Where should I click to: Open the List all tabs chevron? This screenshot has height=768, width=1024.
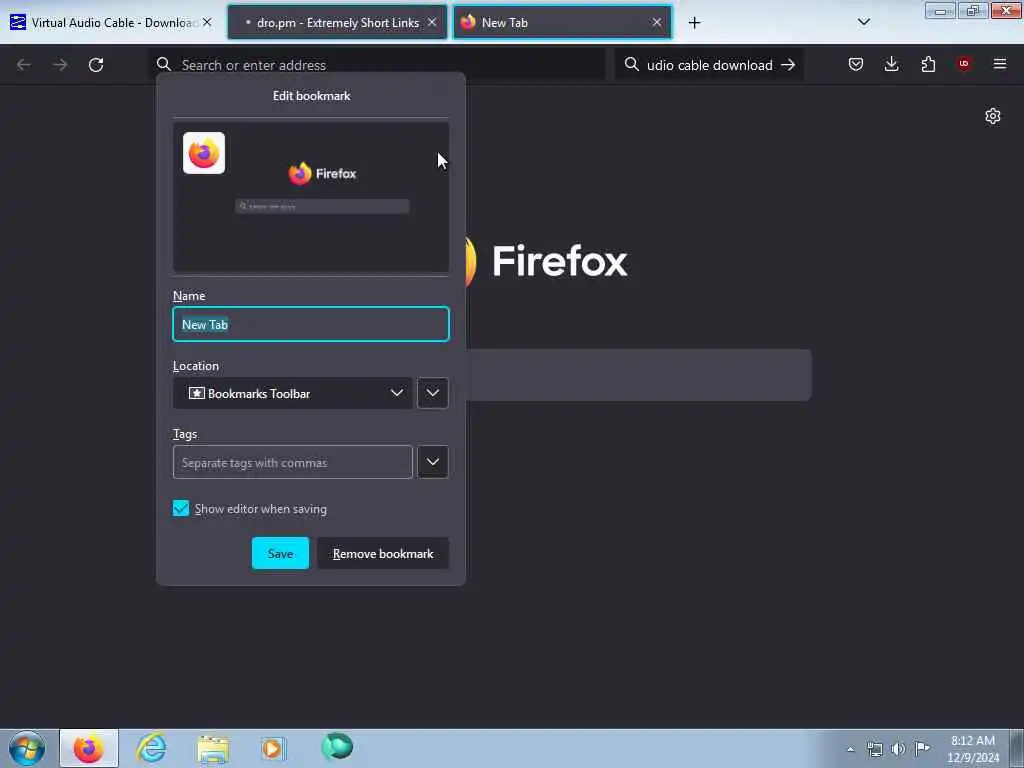(863, 22)
